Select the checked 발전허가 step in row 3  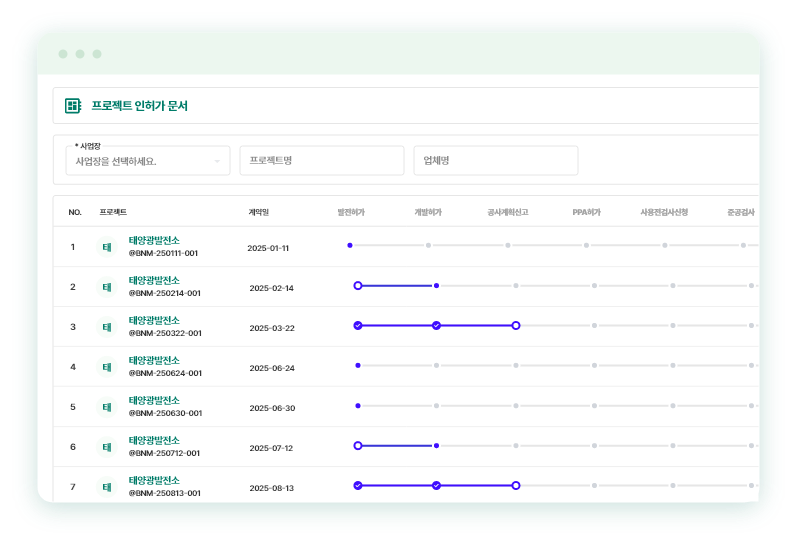[358, 325]
